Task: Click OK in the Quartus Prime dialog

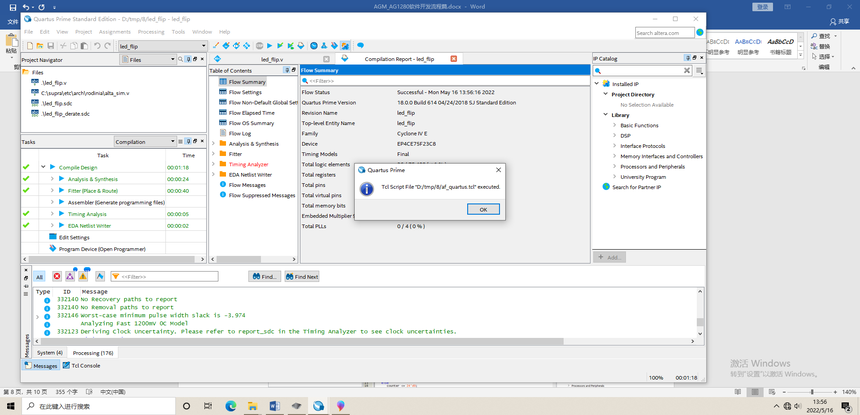Action: click(483, 209)
